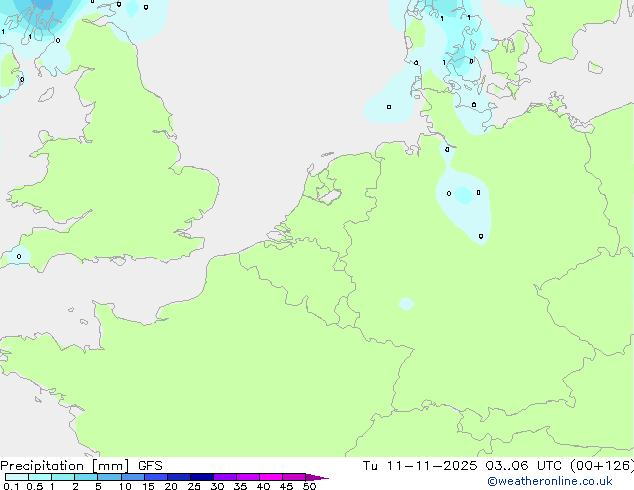Select legend swatch between 30 and 35
This screenshot has width=634, height=490.
(x=225, y=477)
